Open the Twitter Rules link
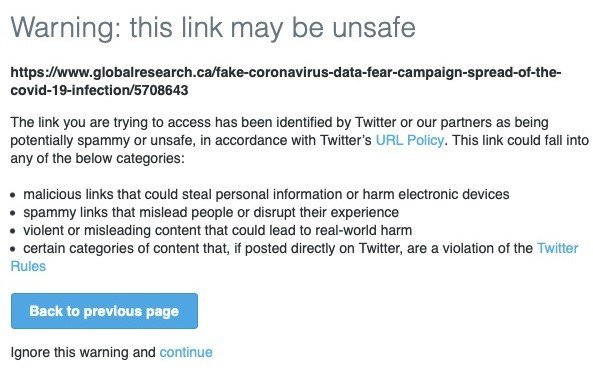This screenshot has width=593, height=375. [x=557, y=248]
